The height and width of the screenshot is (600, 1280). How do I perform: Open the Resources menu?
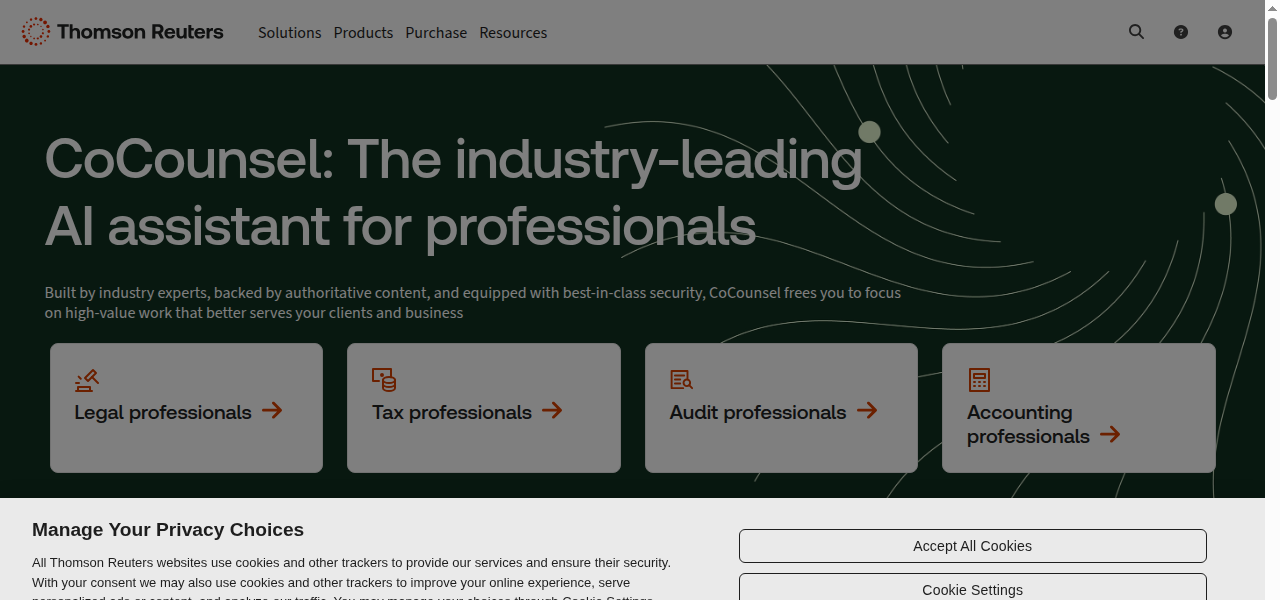coord(513,32)
